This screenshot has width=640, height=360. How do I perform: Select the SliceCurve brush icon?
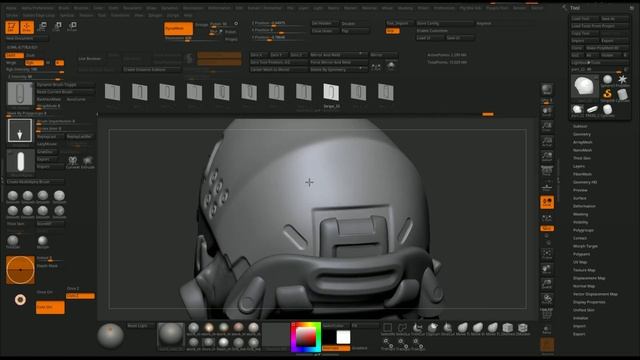pos(448,328)
